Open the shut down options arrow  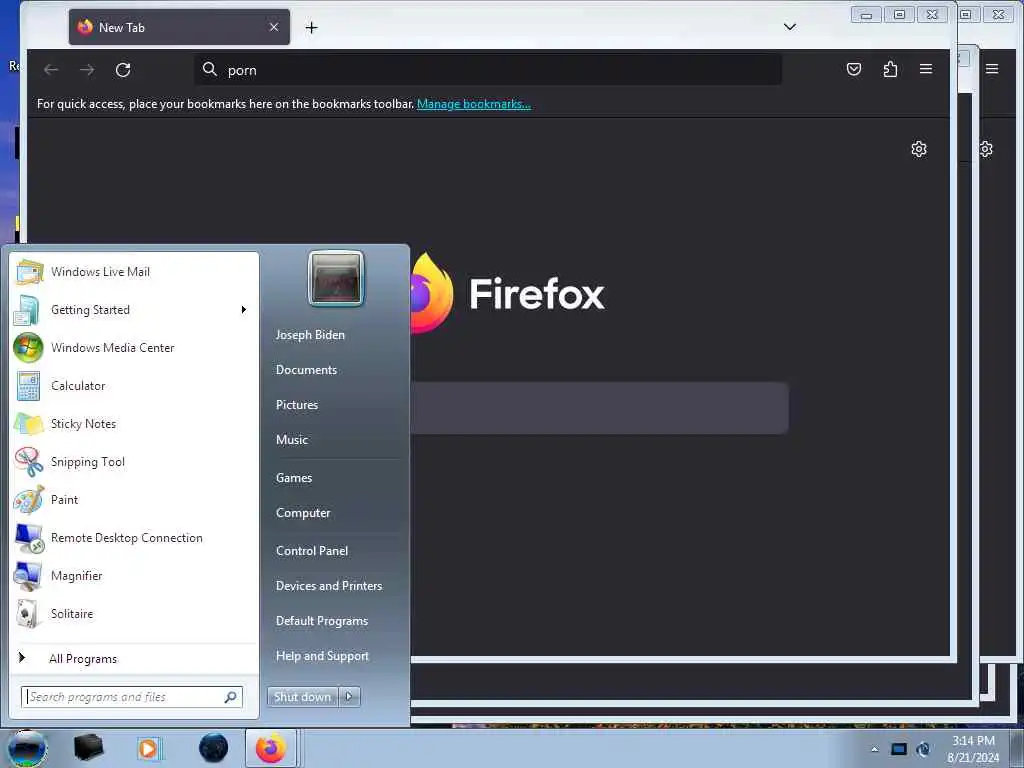(x=349, y=697)
